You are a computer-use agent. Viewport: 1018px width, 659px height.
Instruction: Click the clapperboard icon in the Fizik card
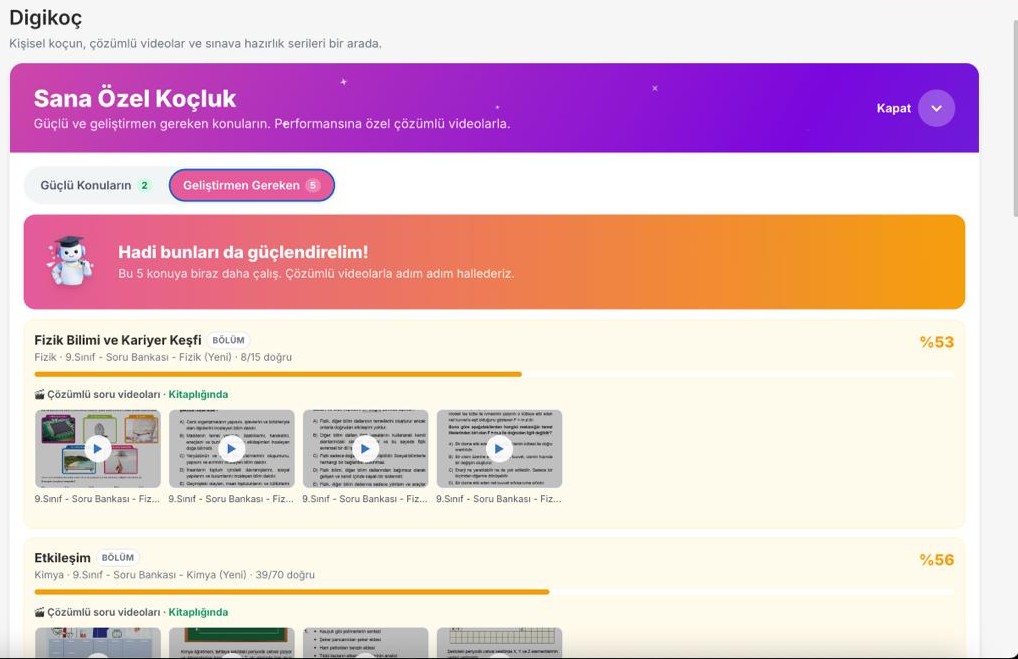point(40,394)
